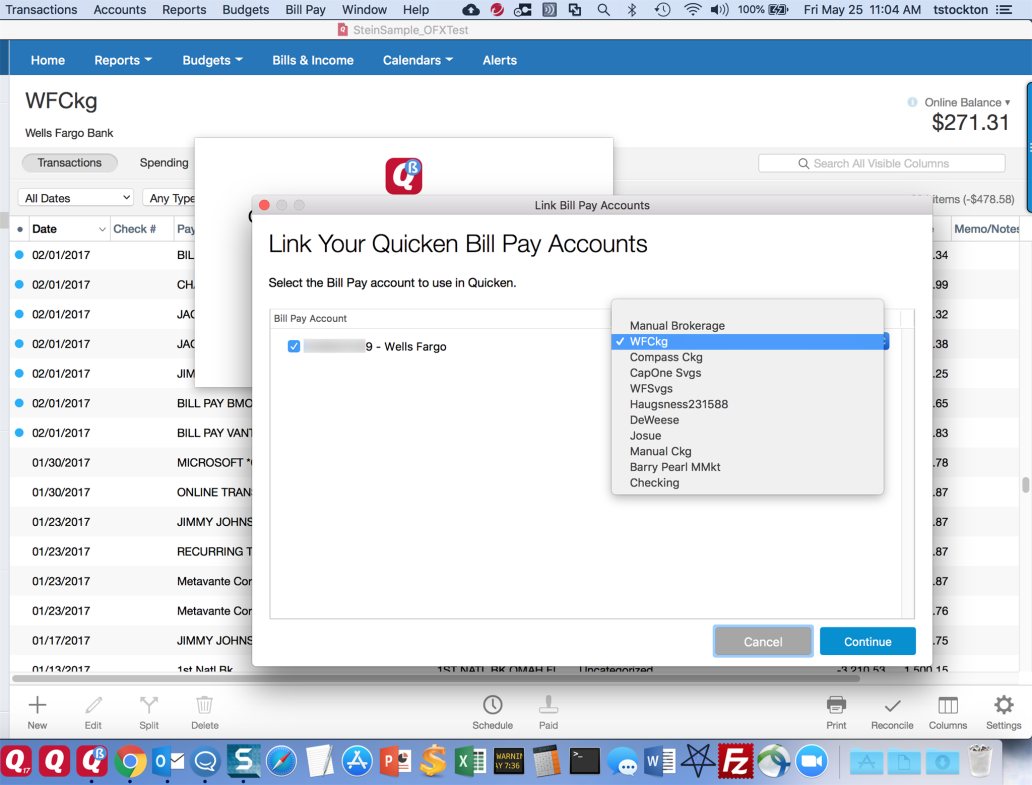Click the Schedule clock icon
The image size is (1032, 785).
coord(492,705)
